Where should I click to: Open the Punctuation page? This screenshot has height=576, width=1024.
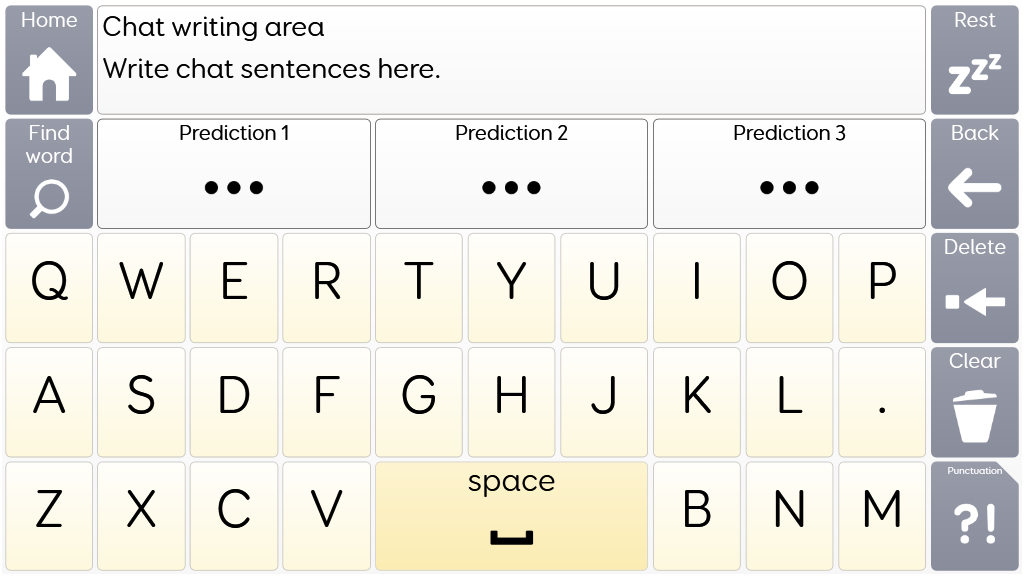pos(974,517)
